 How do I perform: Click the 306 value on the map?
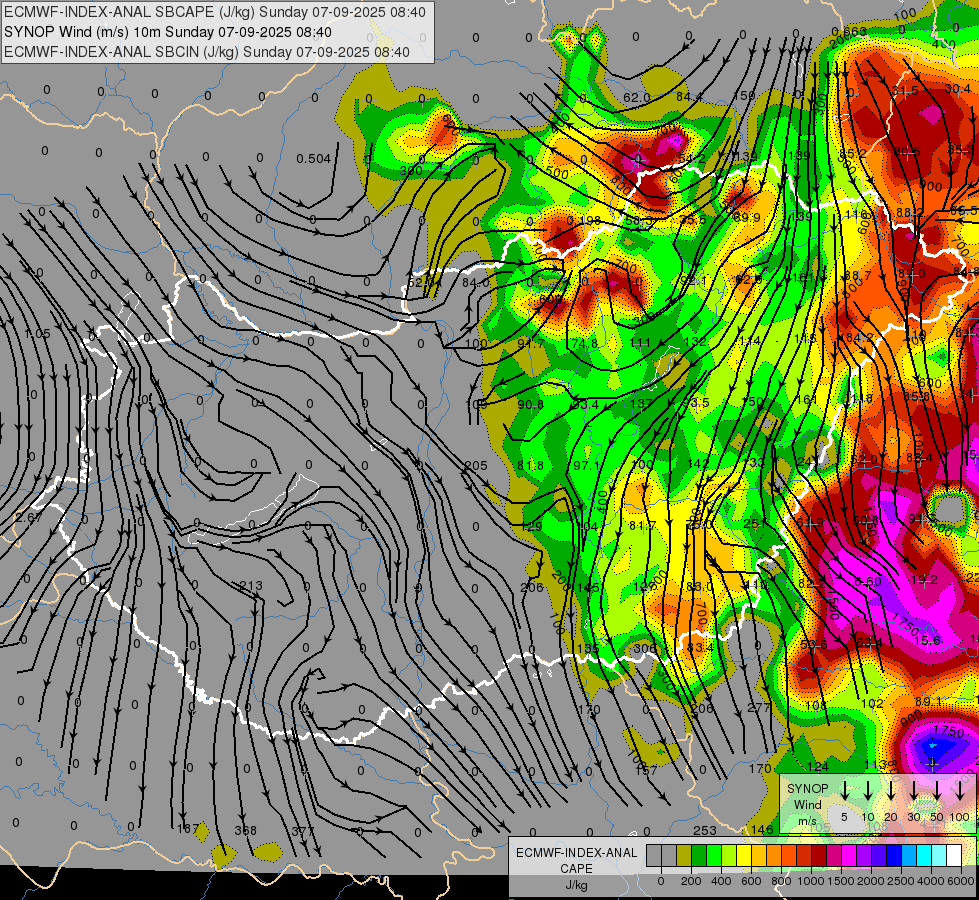click(x=645, y=648)
